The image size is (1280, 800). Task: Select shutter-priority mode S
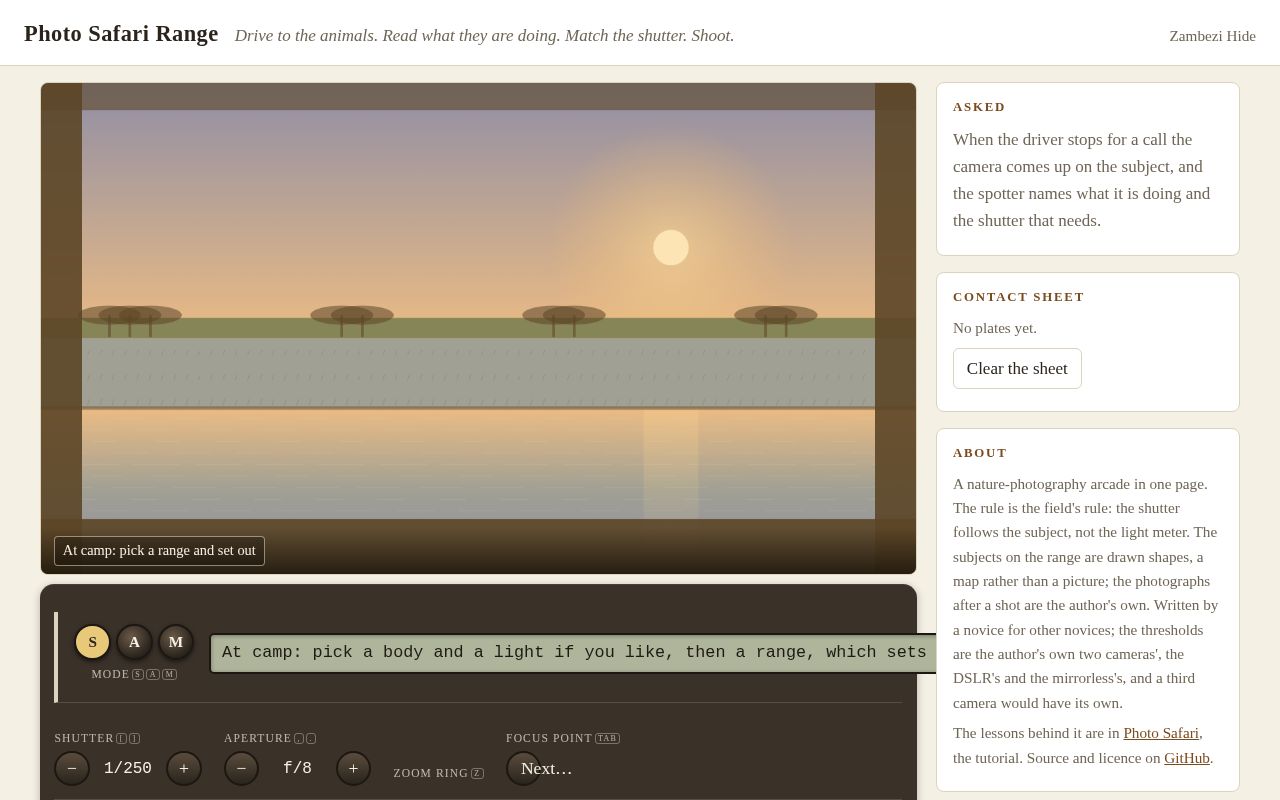tap(92, 642)
